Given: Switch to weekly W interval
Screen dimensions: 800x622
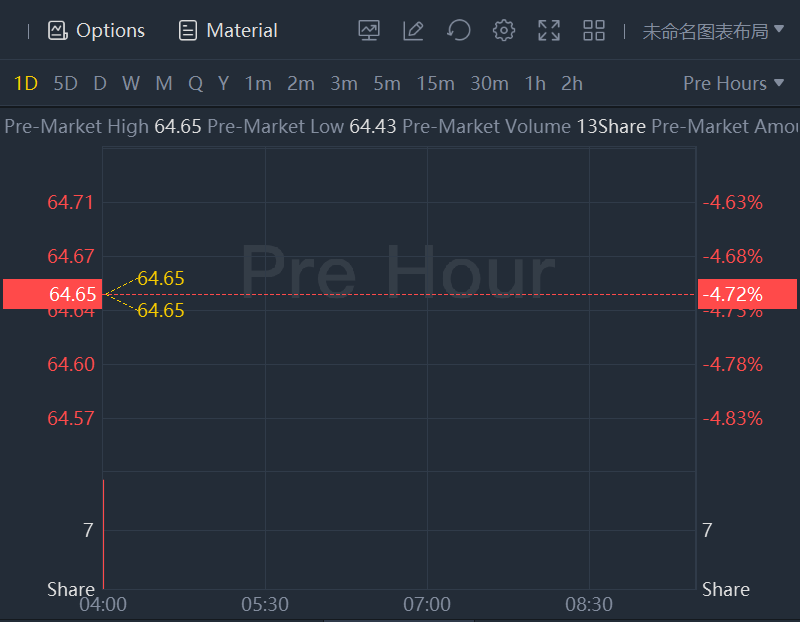Looking at the screenshot, I should click(131, 83).
